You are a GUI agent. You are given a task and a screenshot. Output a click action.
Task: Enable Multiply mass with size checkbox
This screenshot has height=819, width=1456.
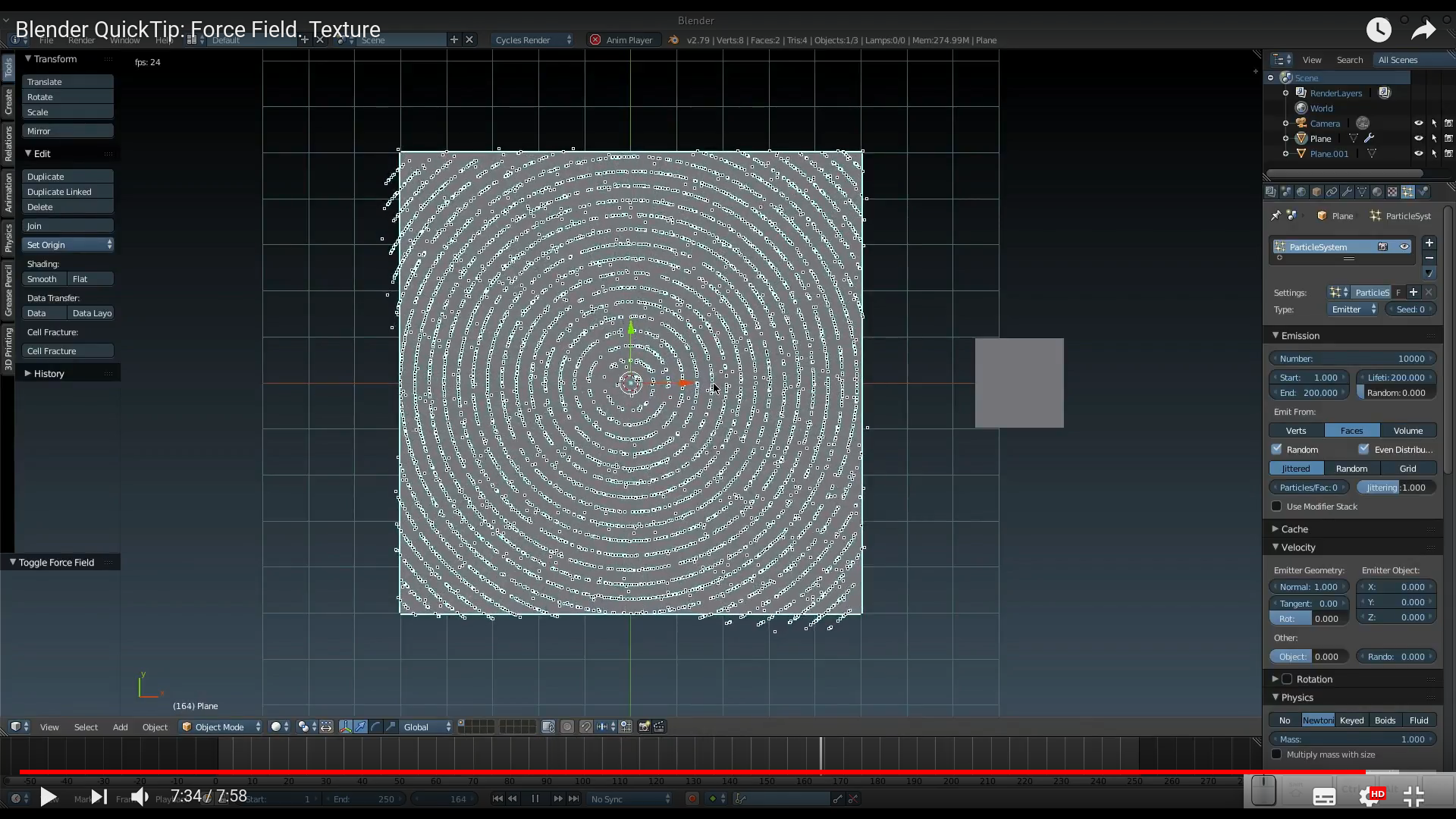pos(1277,754)
